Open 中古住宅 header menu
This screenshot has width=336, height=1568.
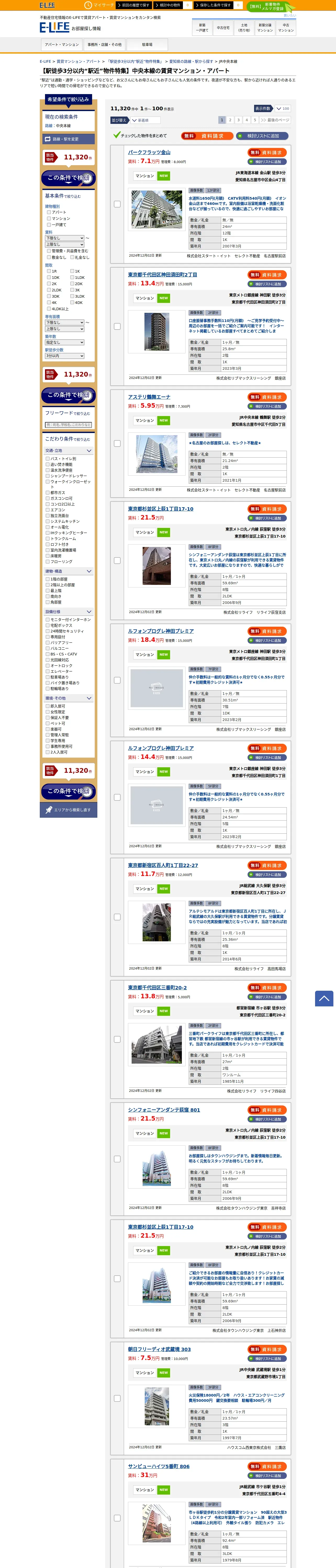(223, 27)
